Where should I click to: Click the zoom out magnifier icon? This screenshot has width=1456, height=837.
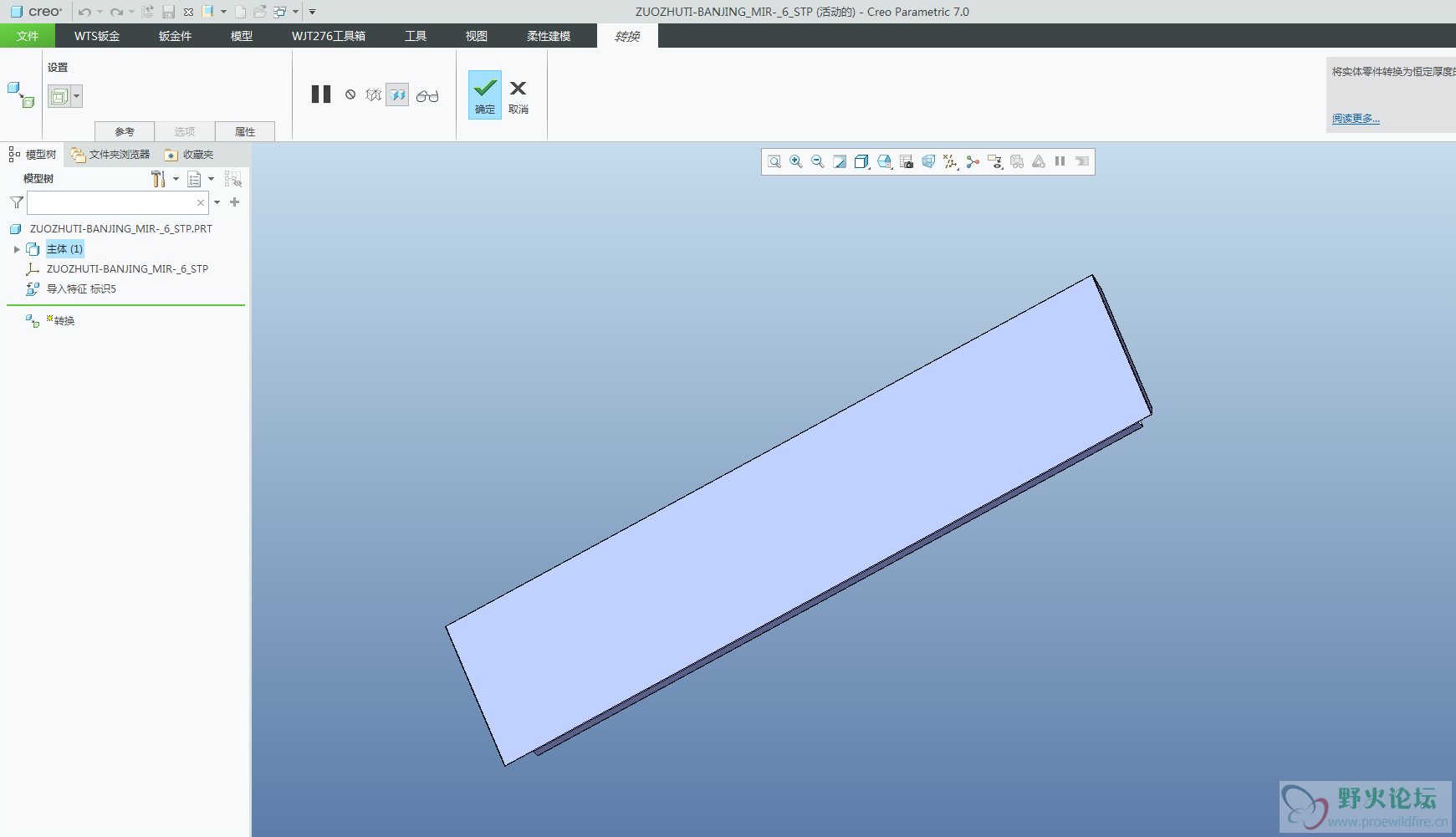(x=818, y=161)
